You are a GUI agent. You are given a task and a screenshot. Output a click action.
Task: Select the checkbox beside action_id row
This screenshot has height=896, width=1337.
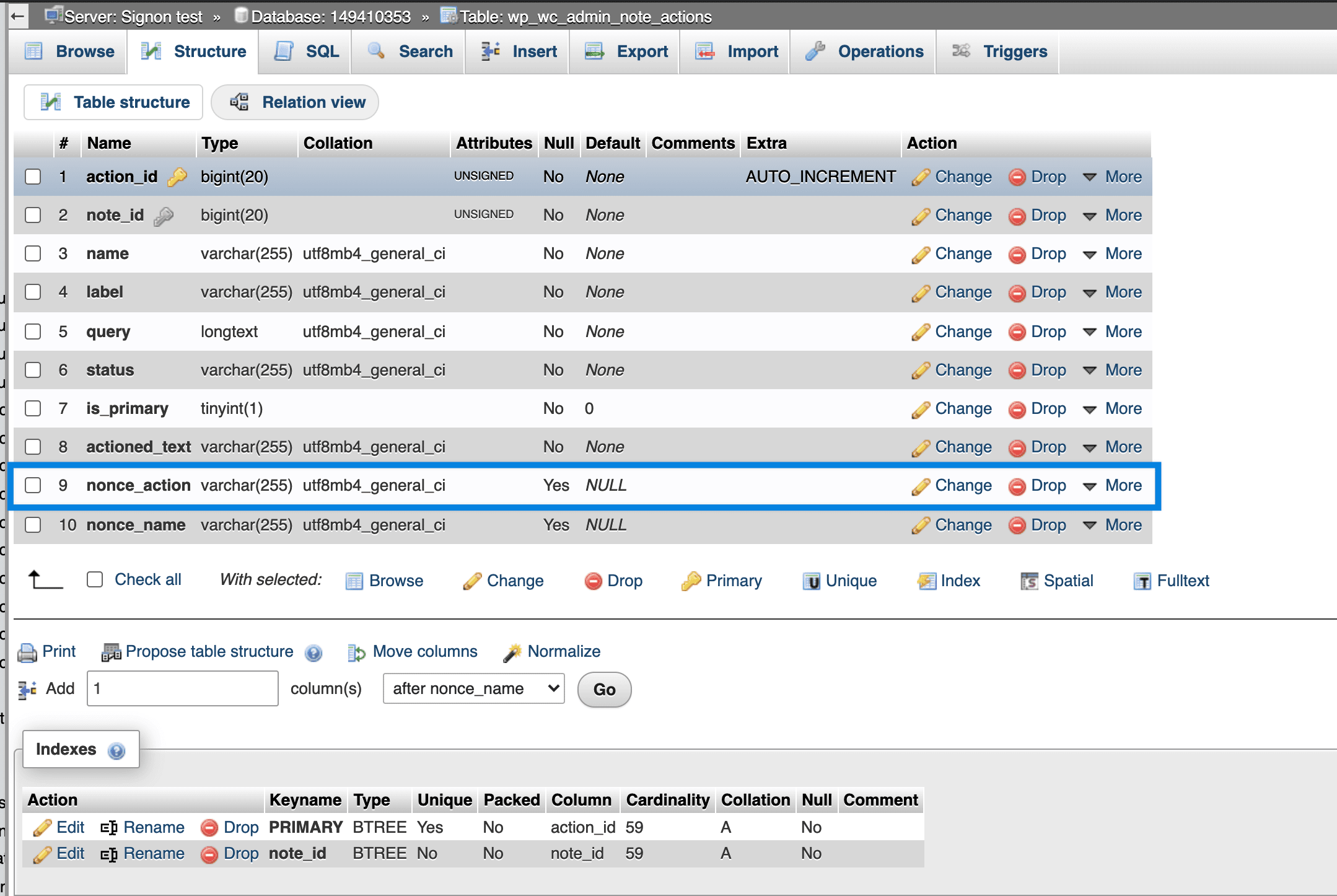pos(33,177)
